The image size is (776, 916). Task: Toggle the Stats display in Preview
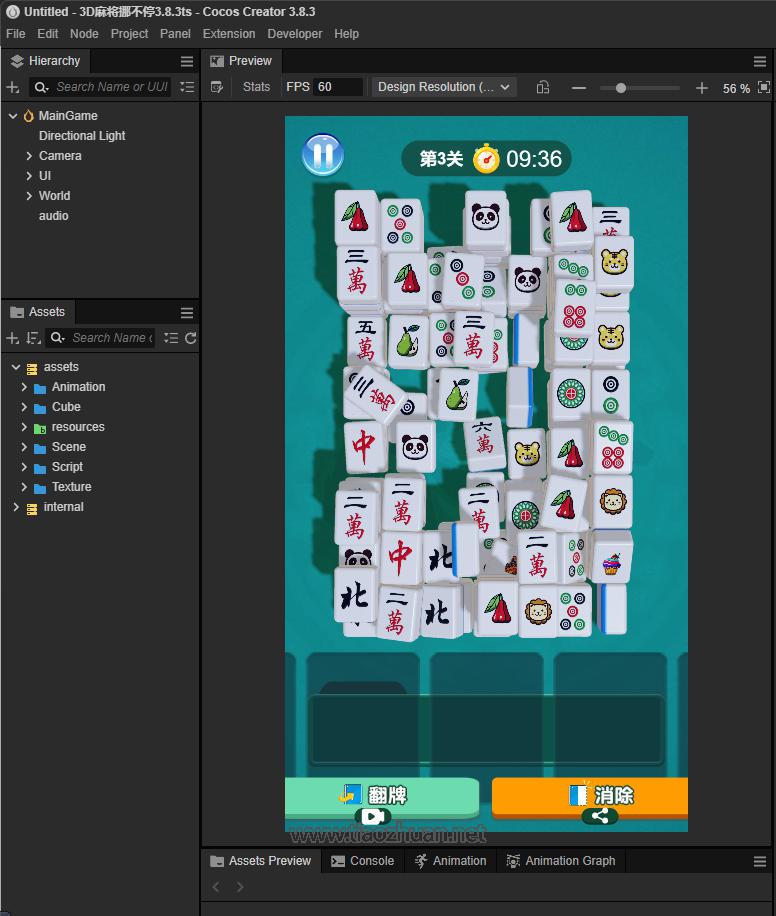[x=256, y=87]
